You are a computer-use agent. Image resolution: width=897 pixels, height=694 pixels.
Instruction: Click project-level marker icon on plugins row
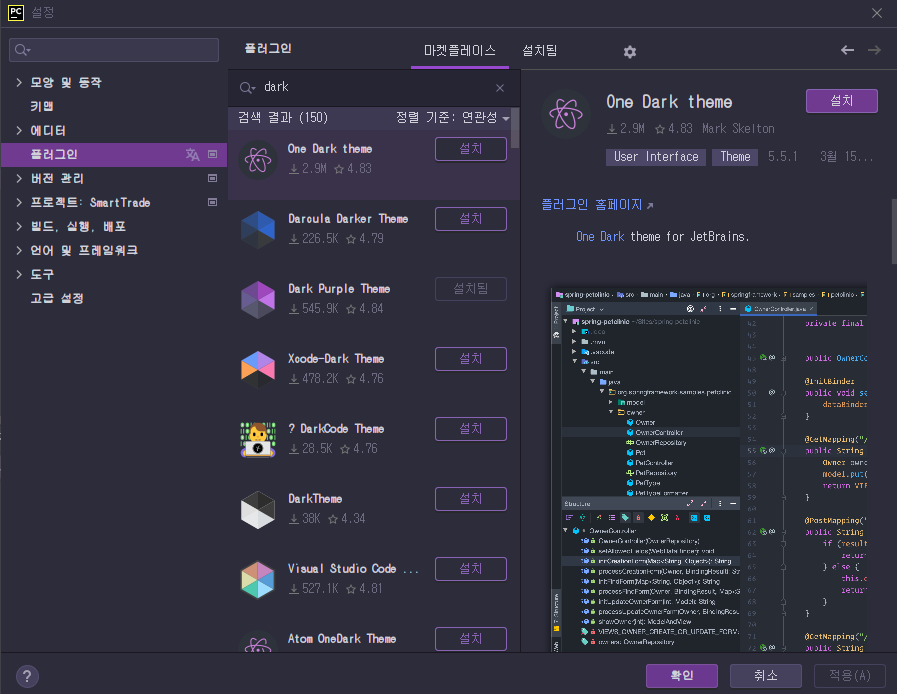(212, 154)
